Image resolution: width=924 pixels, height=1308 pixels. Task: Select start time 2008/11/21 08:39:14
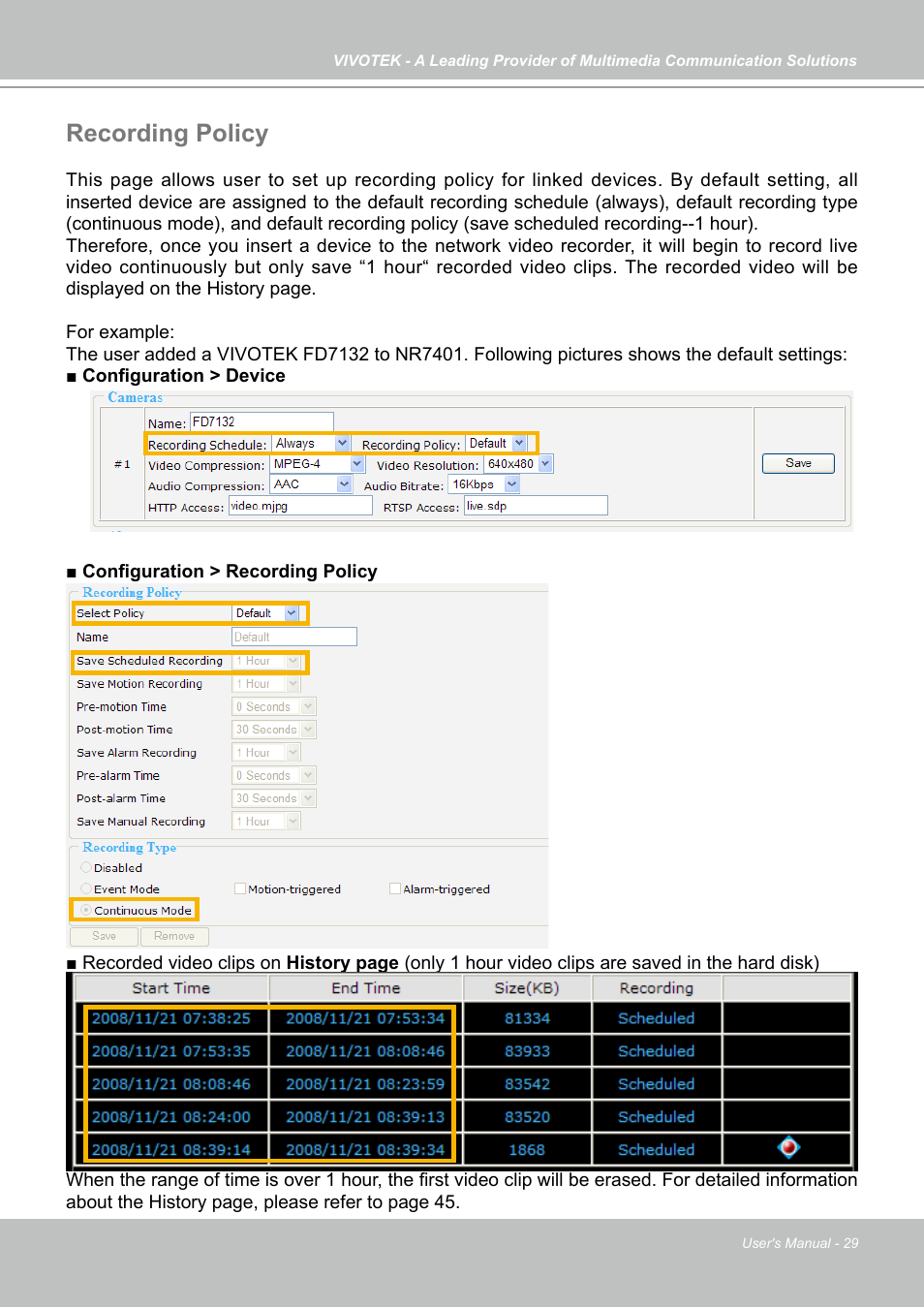click(171, 1150)
